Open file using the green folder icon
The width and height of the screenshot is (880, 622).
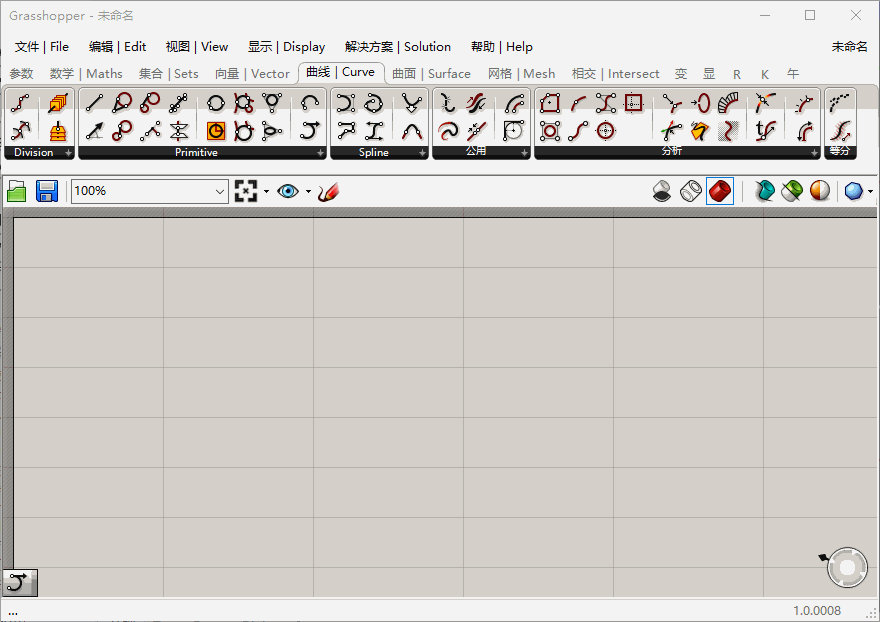point(17,191)
